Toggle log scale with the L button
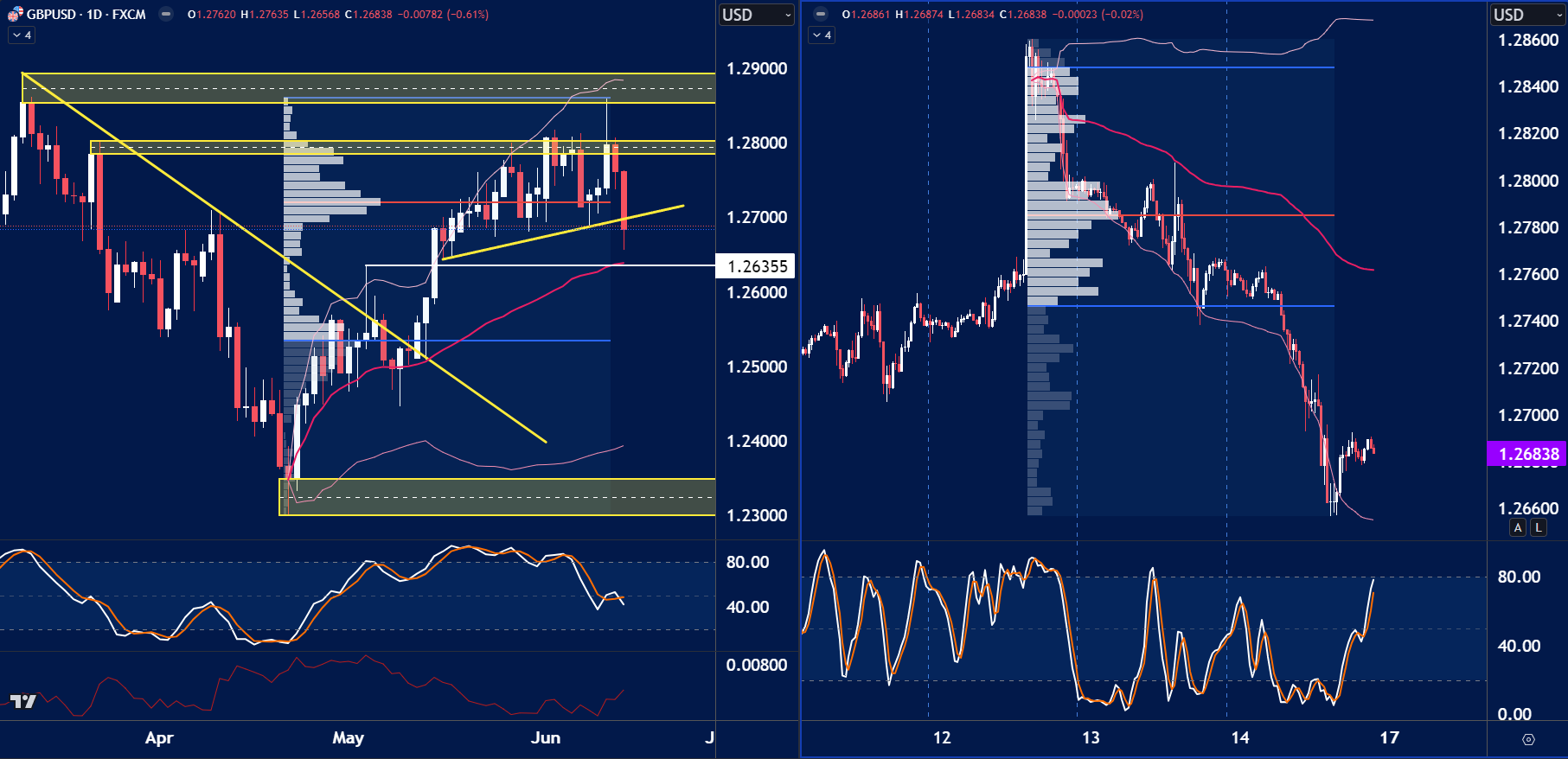The width and height of the screenshot is (1568, 759). tap(1539, 527)
